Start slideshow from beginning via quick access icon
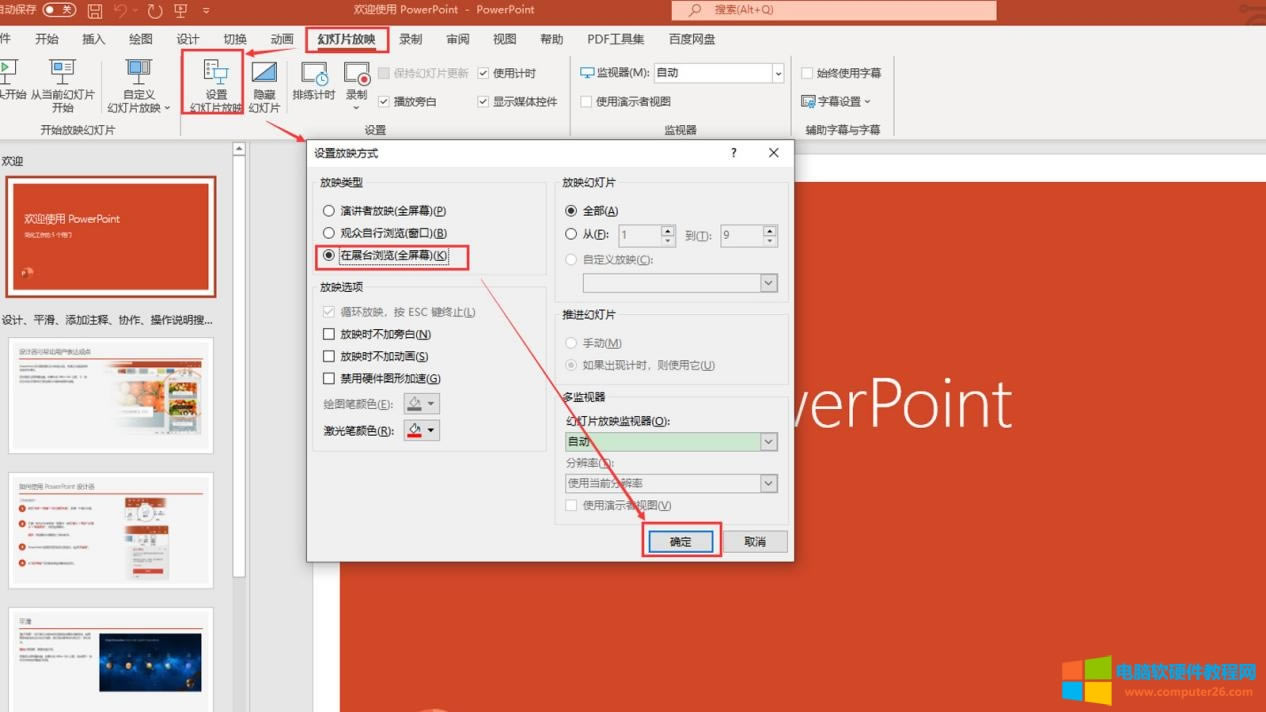This screenshot has height=712, width=1266. [181, 11]
